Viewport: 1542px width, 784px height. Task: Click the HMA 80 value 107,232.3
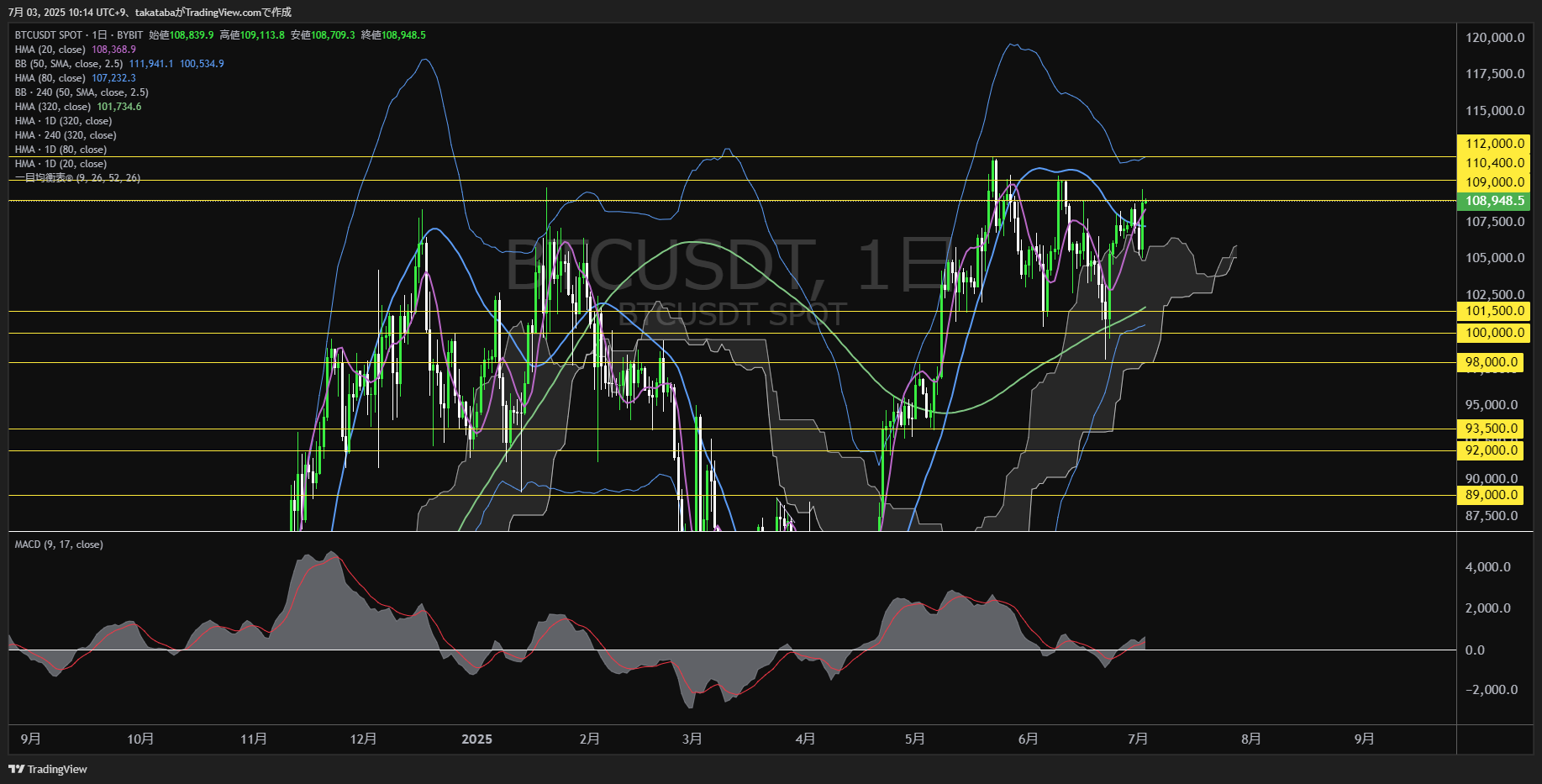tap(113, 78)
